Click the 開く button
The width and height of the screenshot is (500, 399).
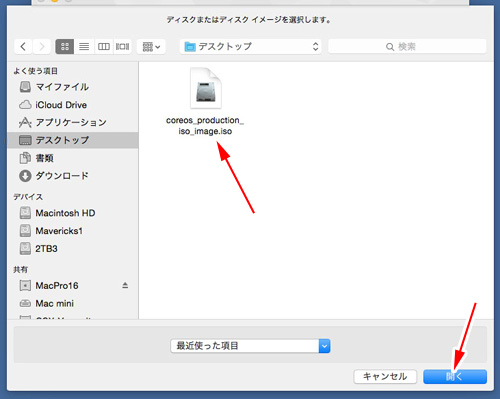click(455, 377)
